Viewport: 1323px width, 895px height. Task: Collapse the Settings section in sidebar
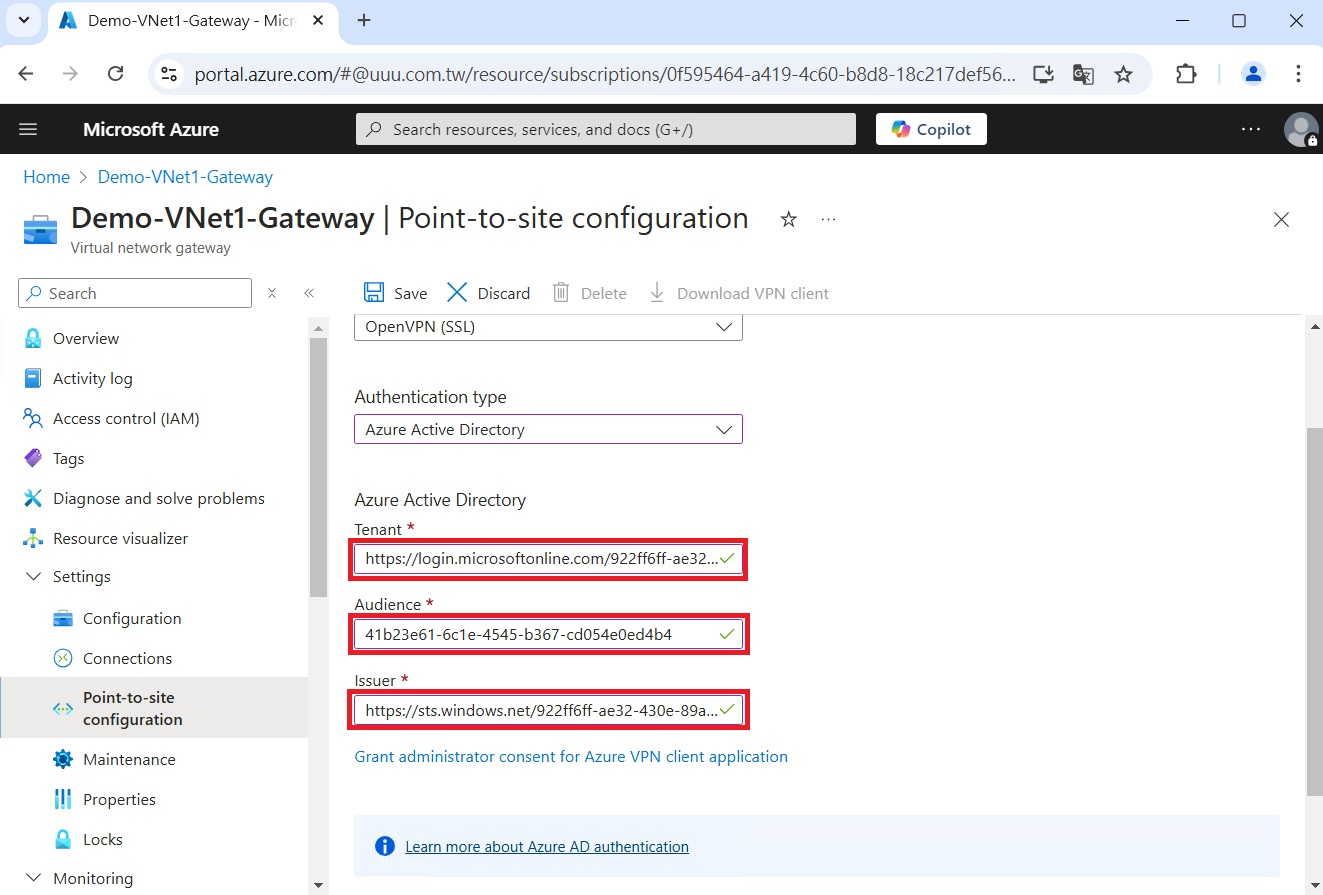[34, 577]
